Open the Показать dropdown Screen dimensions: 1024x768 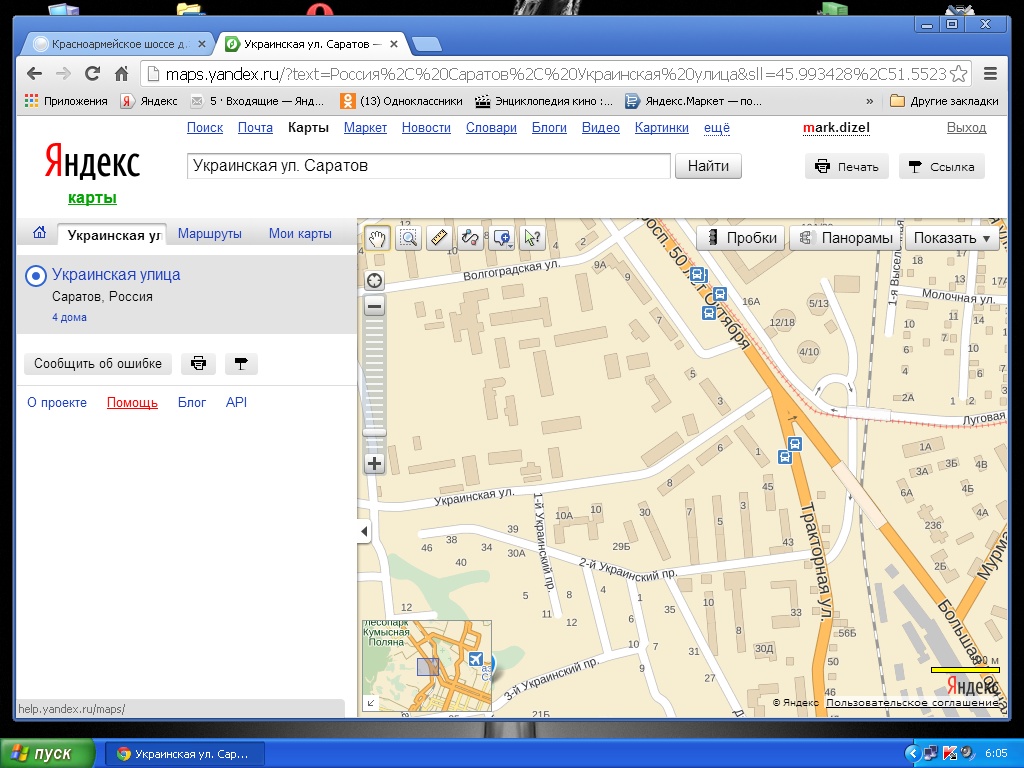click(952, 238)
